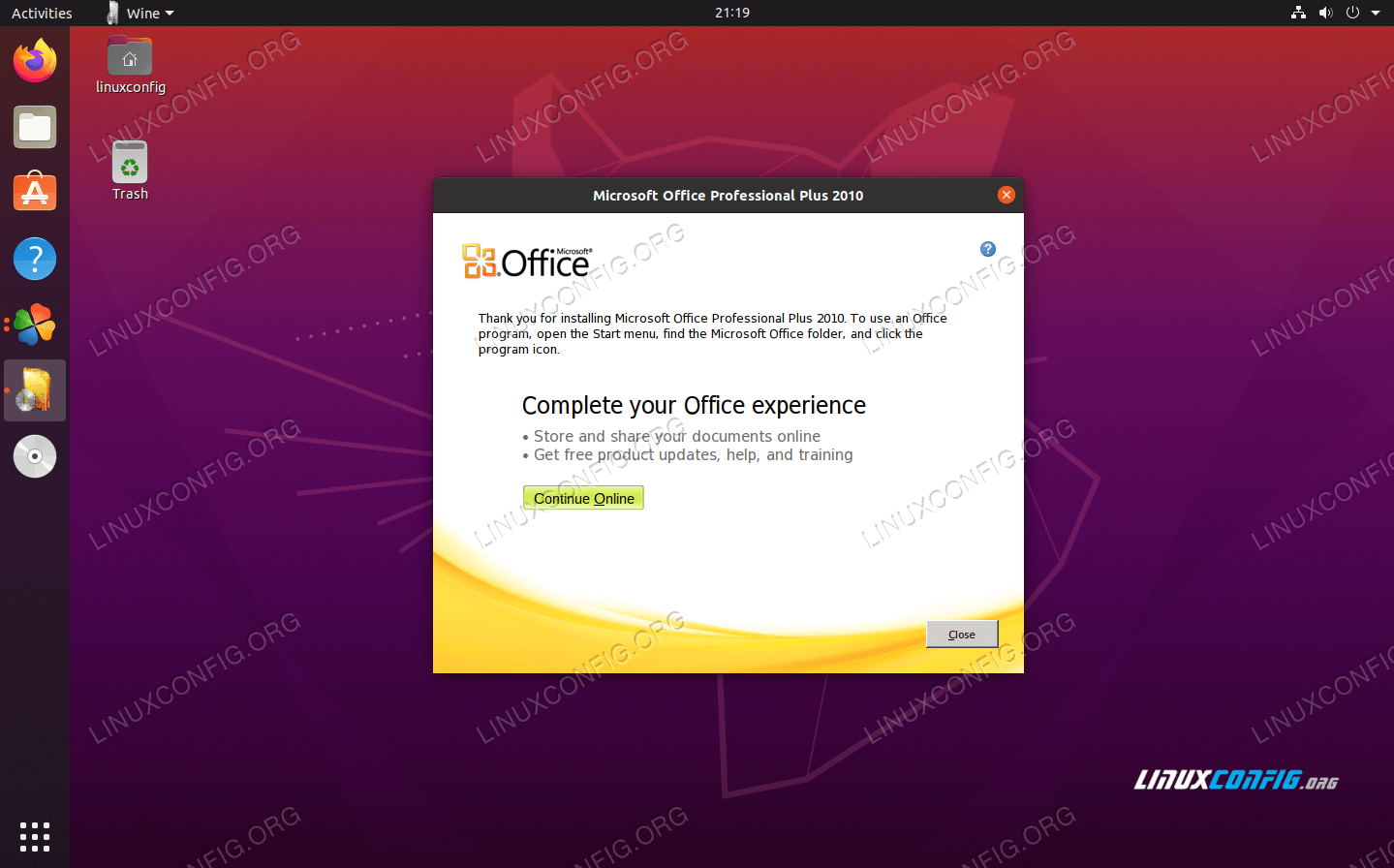1394x868 pixels.
Task: Launch Ubuntu Software from the dock
Action: 35,192
